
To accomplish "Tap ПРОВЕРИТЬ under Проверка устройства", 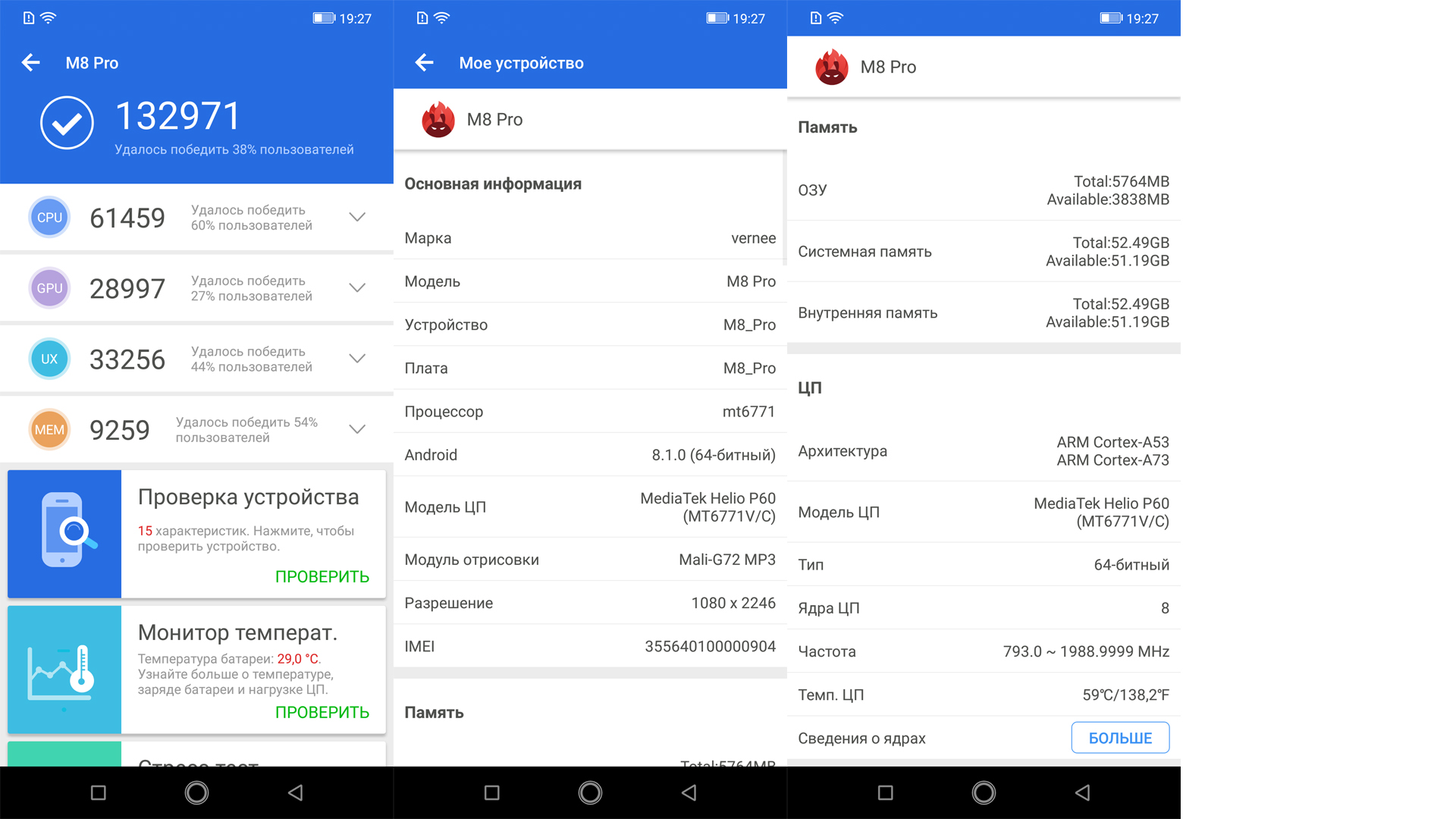I will tap(322, 577).
